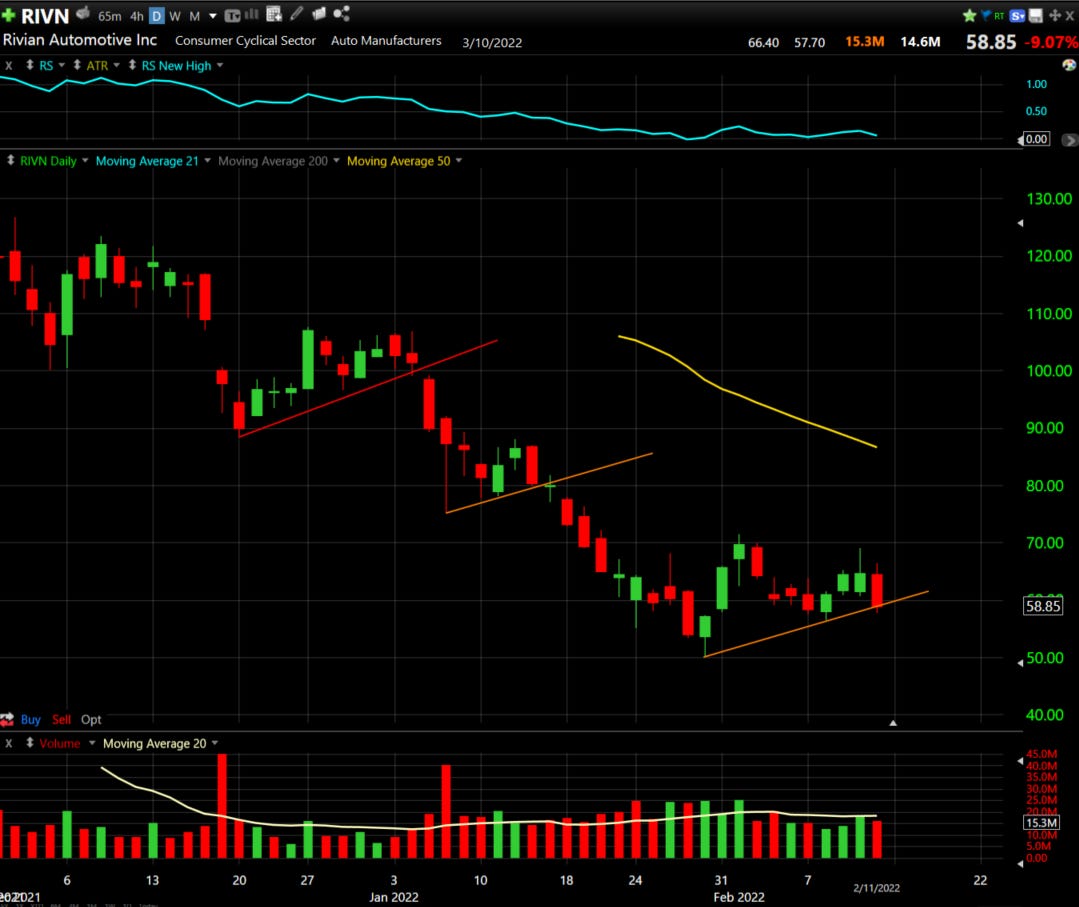Select the D daily timeframe

pos(157,16)
